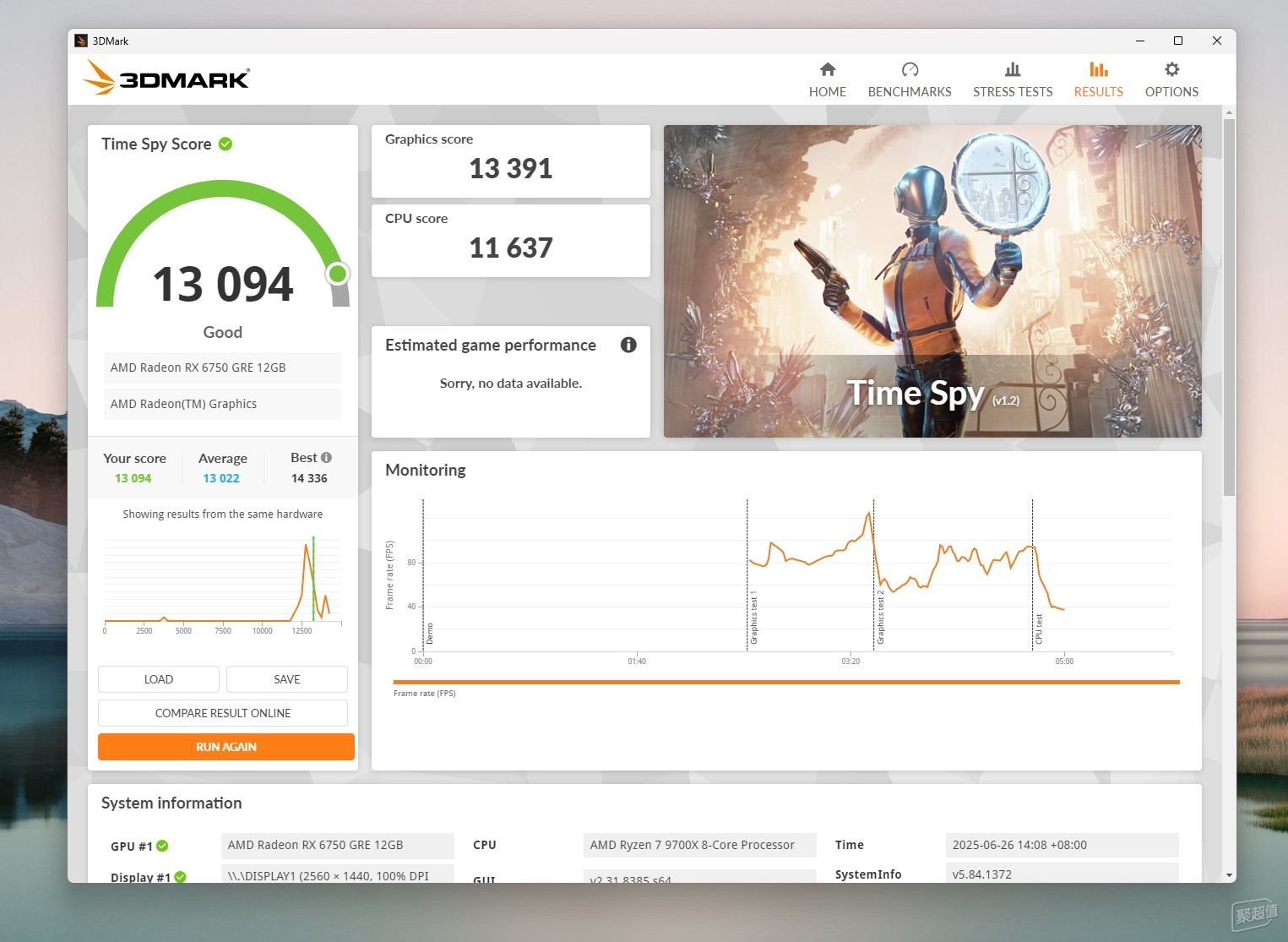Viewport: 1288px width, 942px height.
Task: Click the scrollbar down arrow
Action: [1229, 875]
